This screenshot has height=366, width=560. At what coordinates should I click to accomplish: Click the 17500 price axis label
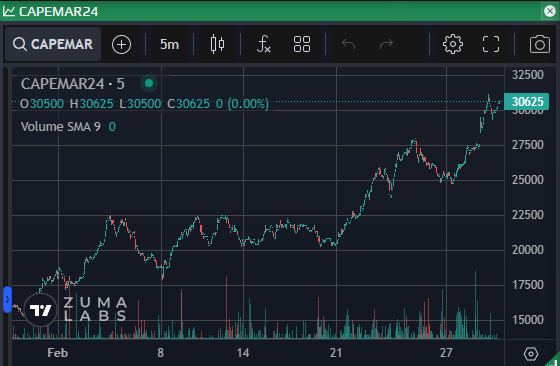click(528, 285)
